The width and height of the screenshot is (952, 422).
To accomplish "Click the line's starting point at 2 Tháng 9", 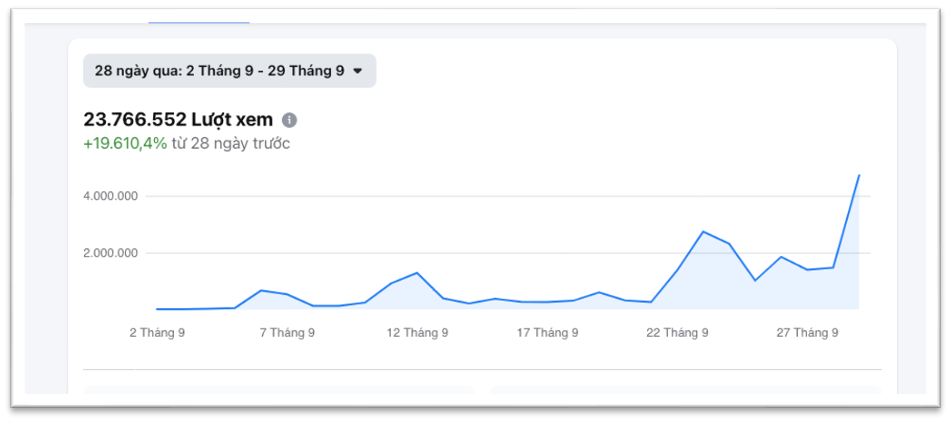I will tap(157, 309).
